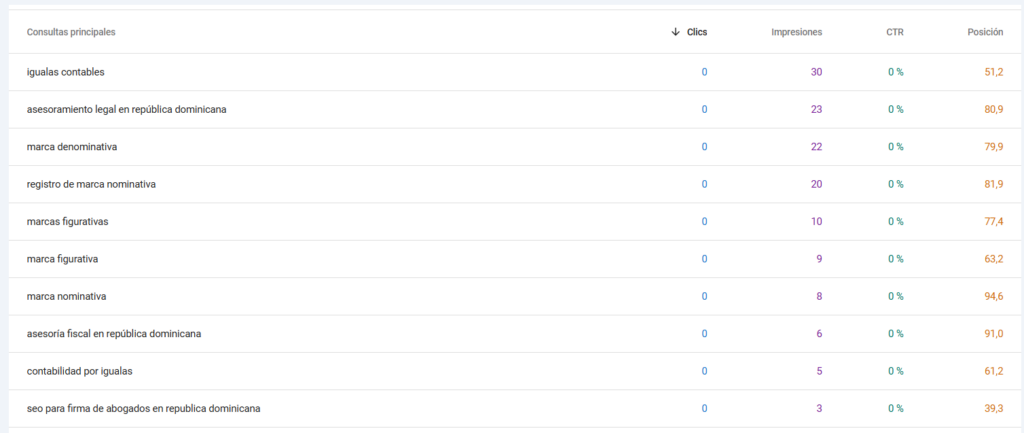The height and width of the screenshot is (433, 1024).
Task: Click impressions value 30 for igualas contables
Action: click(816, 72)
